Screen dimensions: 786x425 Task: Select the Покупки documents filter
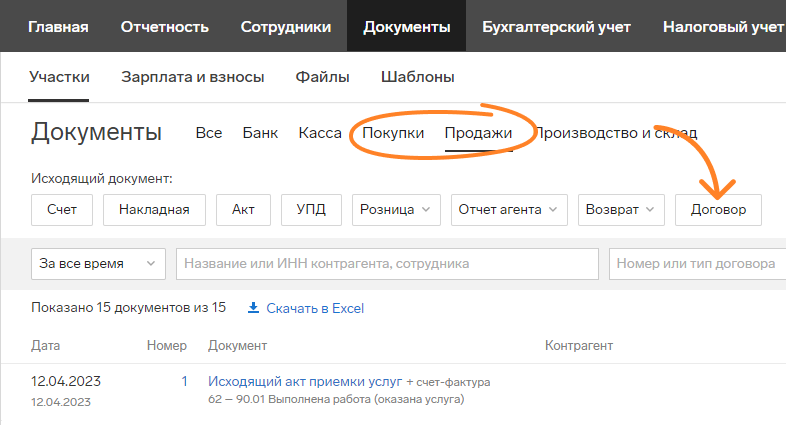point(393,133)
